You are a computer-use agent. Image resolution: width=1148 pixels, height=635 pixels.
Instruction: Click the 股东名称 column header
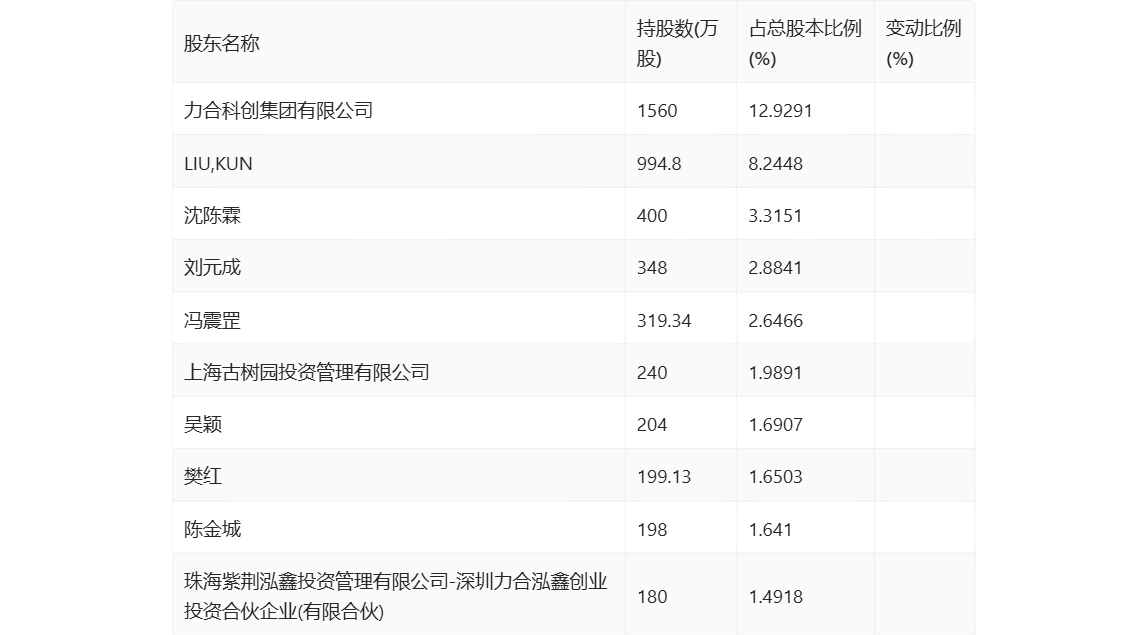click(222, 44)
